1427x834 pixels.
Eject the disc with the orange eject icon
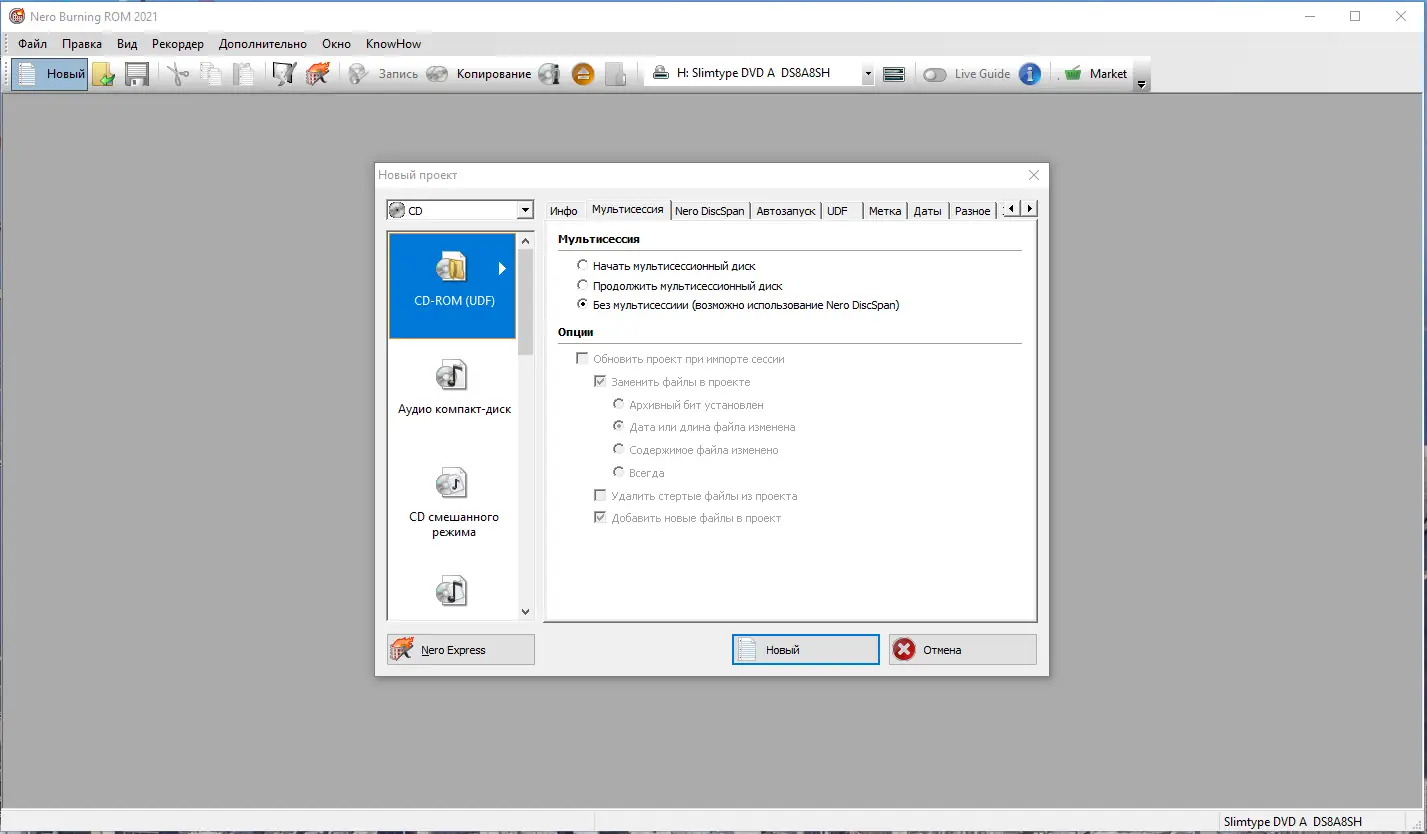582,73
